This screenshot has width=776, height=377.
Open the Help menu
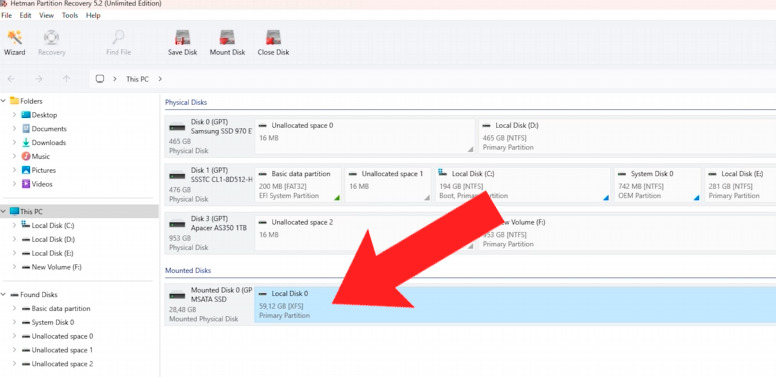pyautogui.click(x=93, y=15)
